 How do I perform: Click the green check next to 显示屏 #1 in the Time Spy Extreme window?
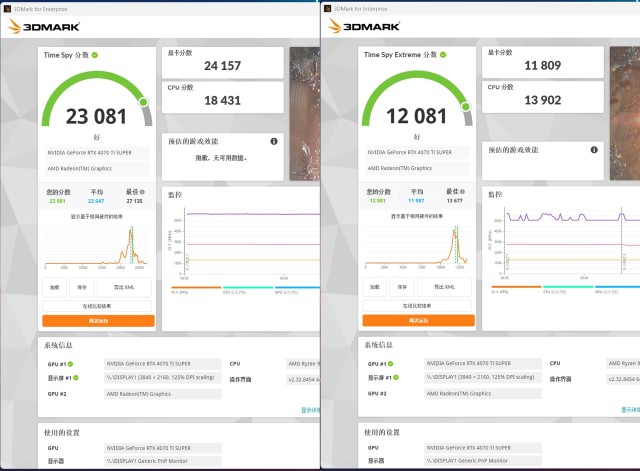pos(395,377)
